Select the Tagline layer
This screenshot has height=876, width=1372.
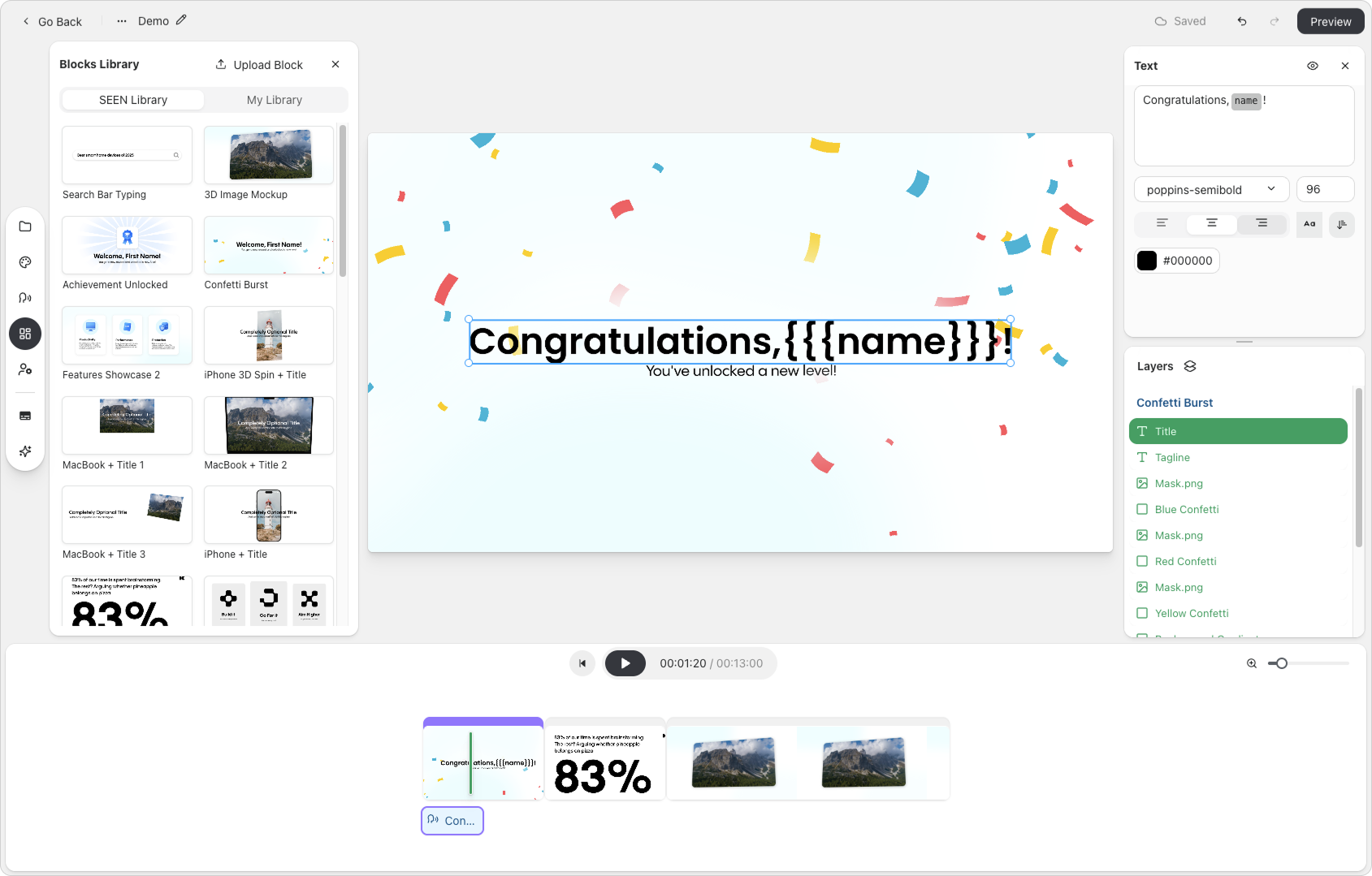click(1238, 457)
